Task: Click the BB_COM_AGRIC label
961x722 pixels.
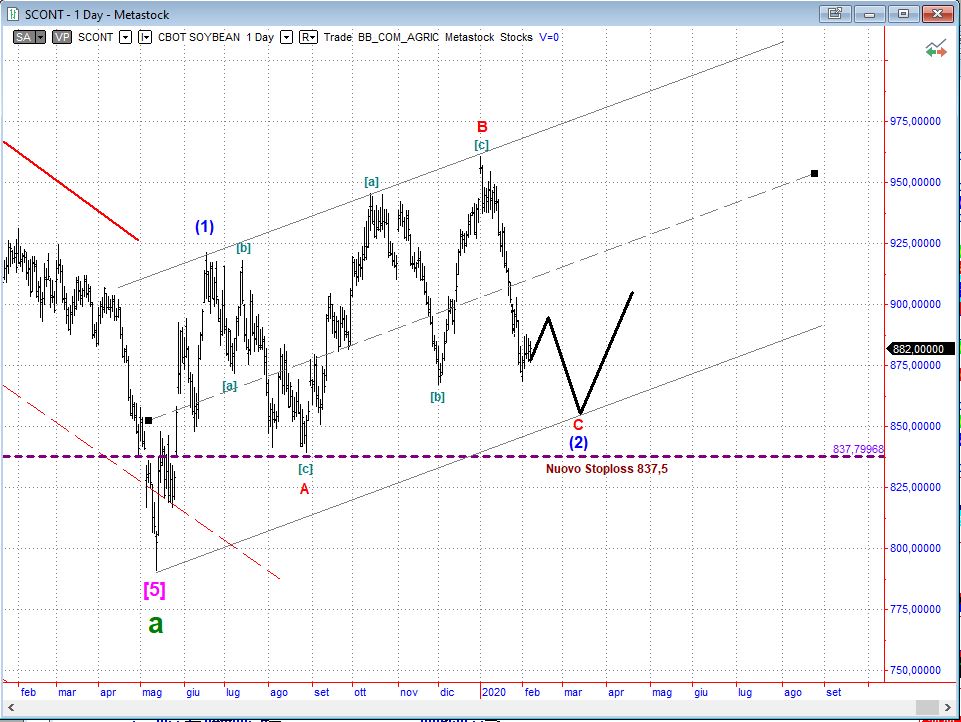Action: [x=398, y=37]
